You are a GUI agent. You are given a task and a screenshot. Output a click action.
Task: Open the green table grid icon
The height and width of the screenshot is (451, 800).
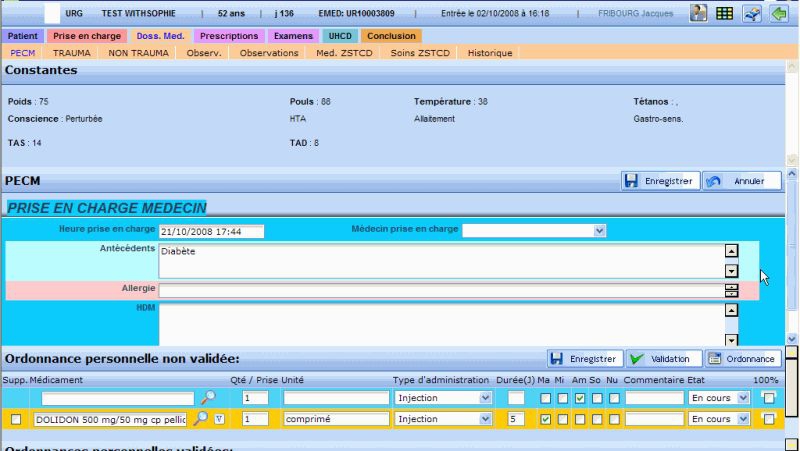724,13
